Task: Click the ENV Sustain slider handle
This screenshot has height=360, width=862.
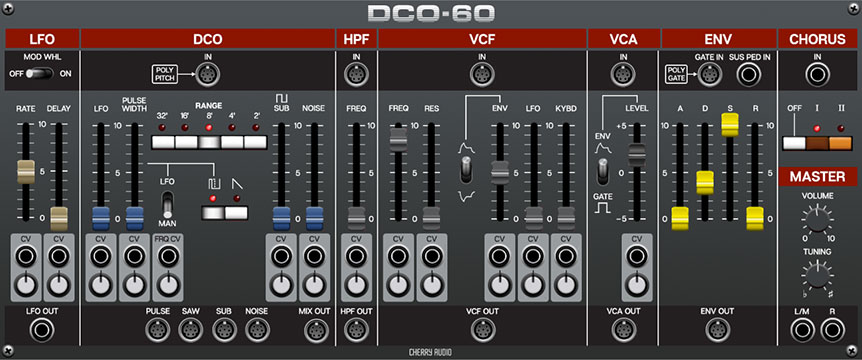Action: [730, 125]
